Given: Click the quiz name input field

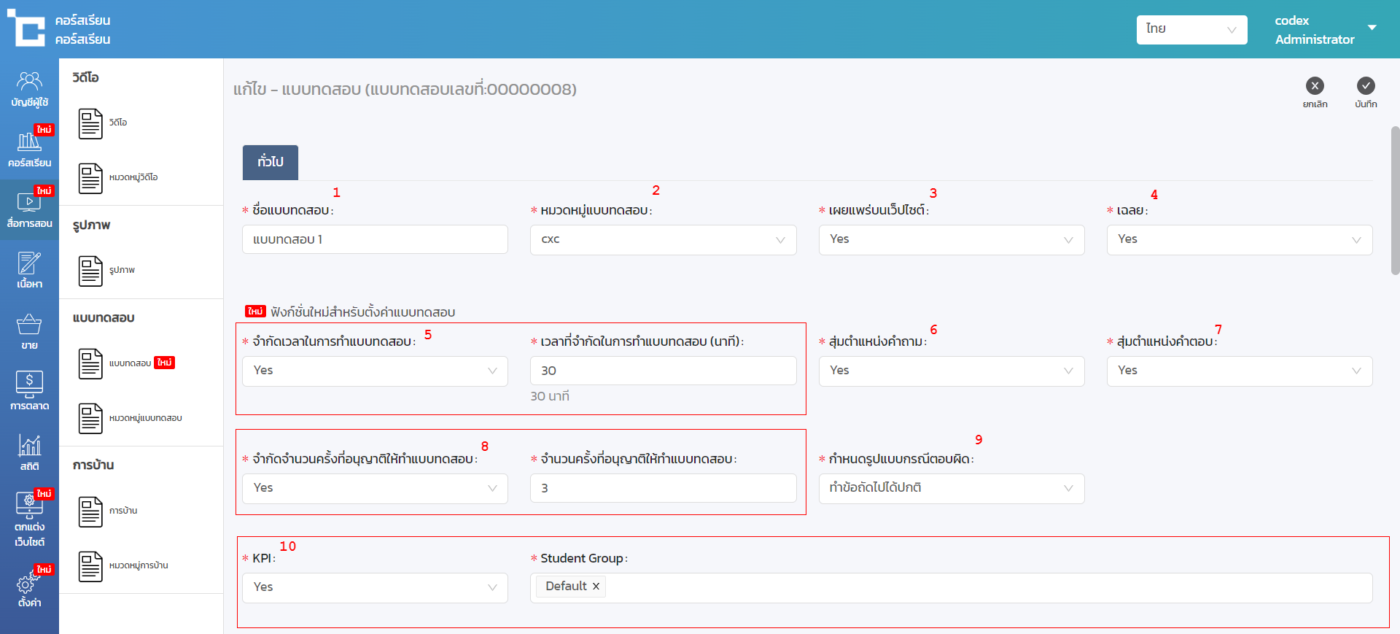Looking at the screenshot, I should tap(374, 240).
